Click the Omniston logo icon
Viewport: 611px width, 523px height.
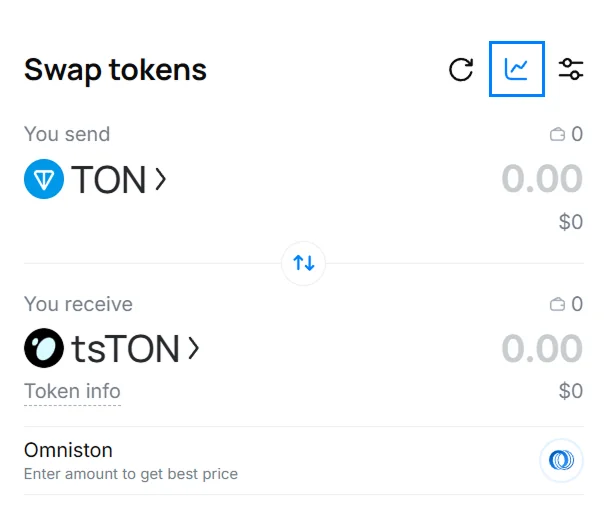tap(561, 460)
